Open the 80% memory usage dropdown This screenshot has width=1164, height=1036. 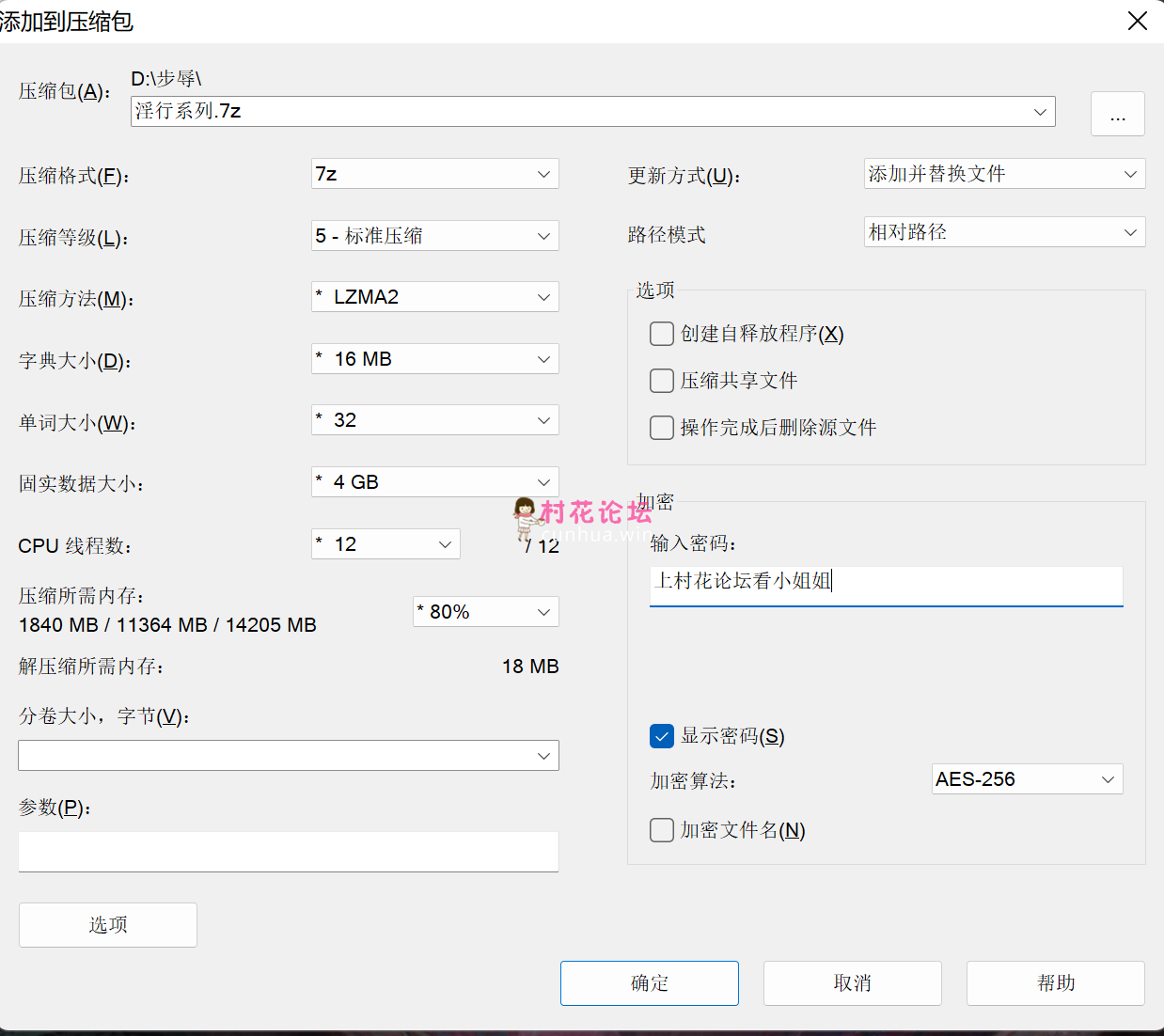tap(485, 612)
